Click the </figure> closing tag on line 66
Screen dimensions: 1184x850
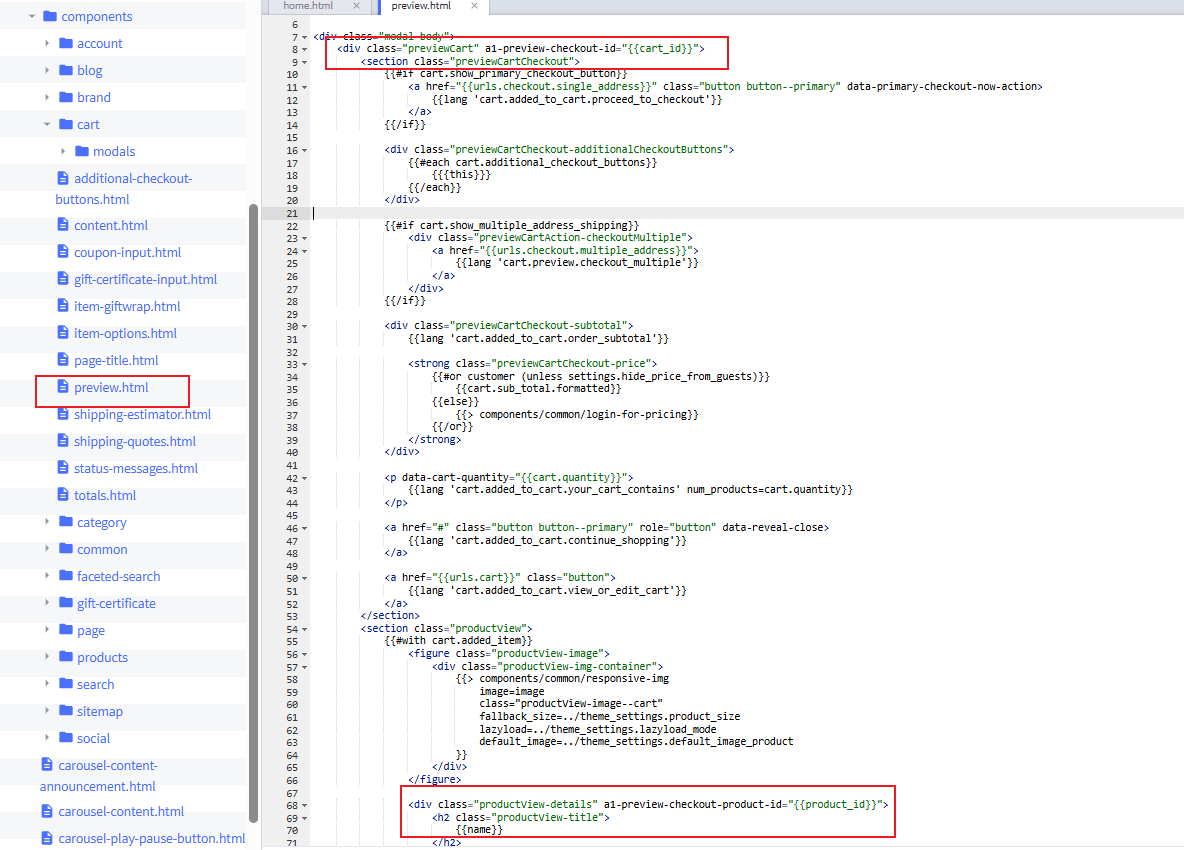(435, 779)
